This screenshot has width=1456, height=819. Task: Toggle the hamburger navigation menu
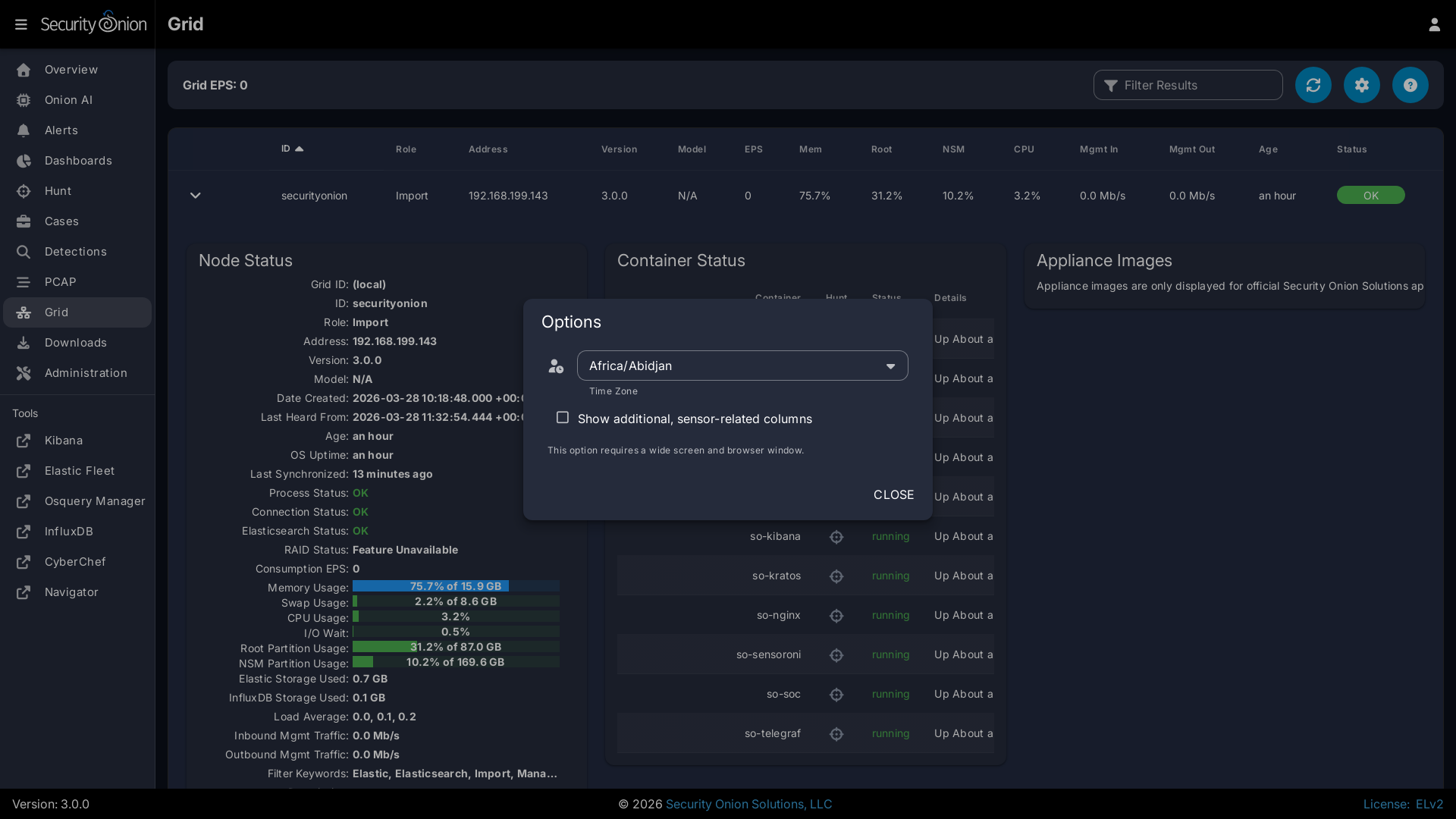coord(21,24)
